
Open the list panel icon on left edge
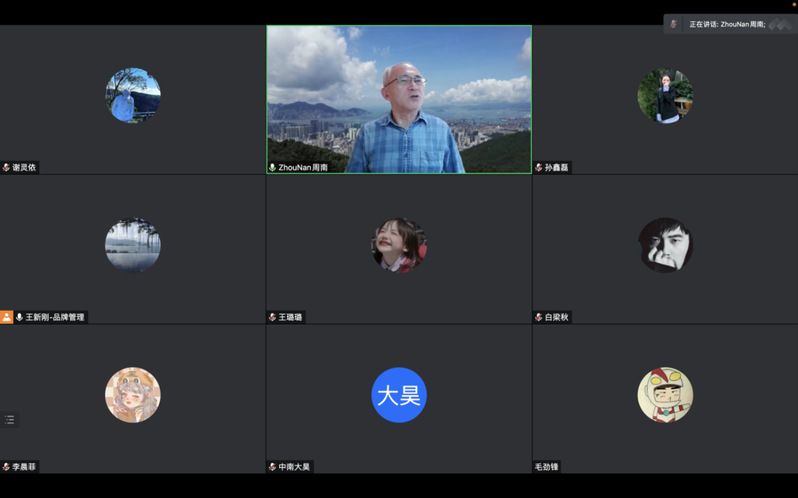tap(10, 420)
